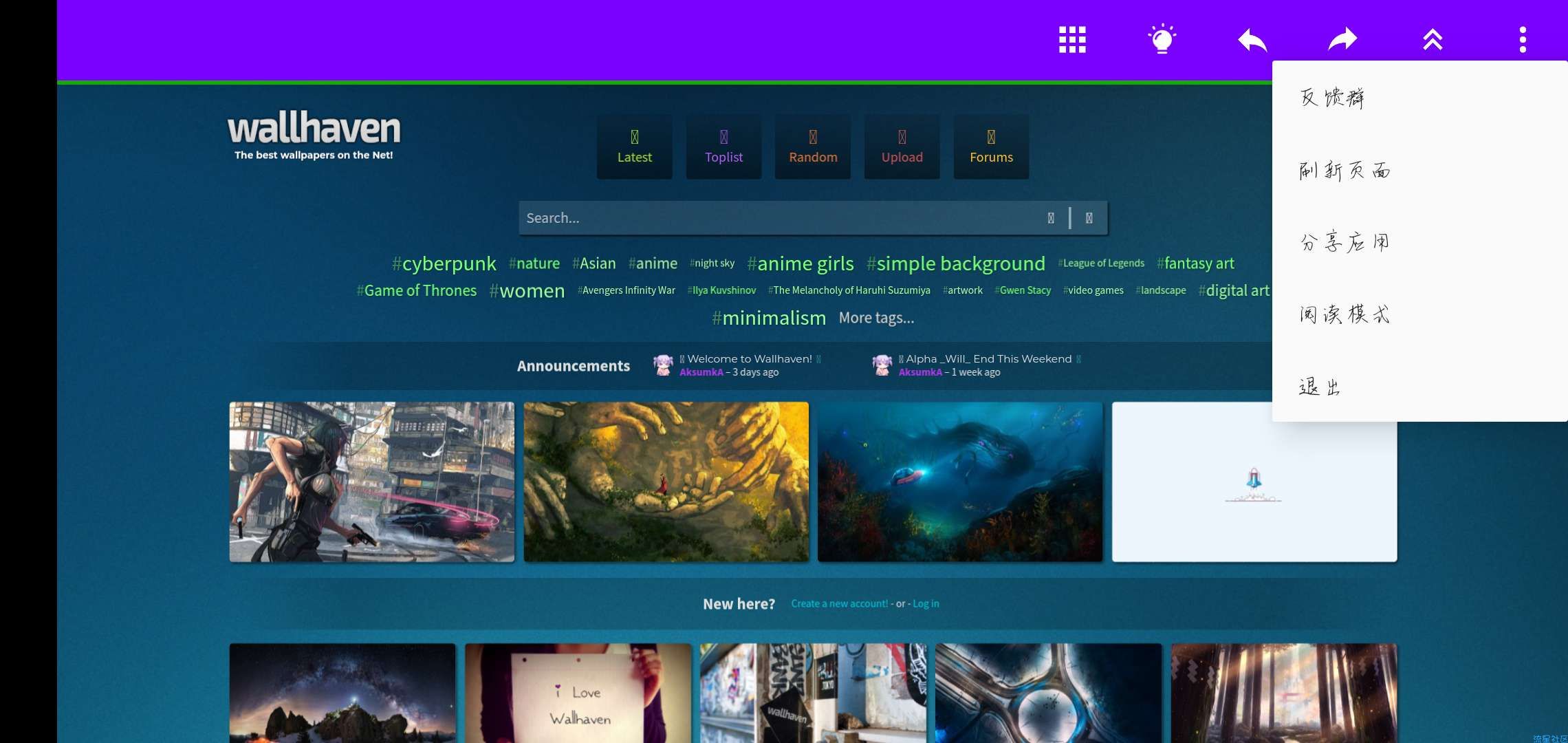Click the search submit icon in search bar

click(1051, 218)
